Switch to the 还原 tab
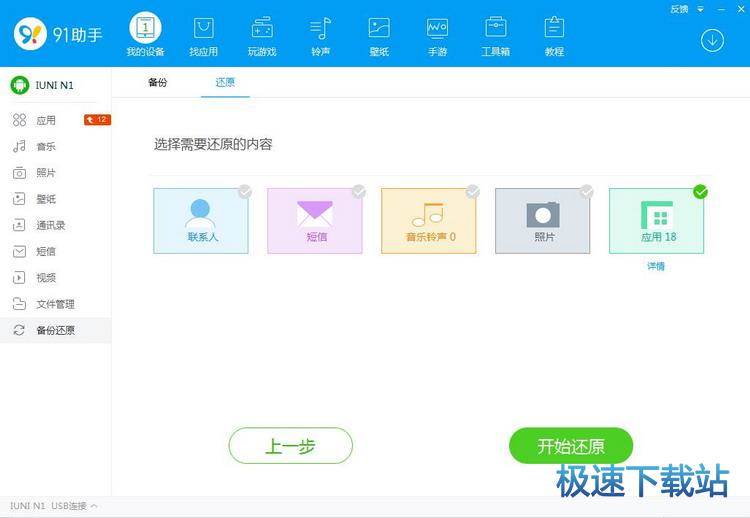 225,82
